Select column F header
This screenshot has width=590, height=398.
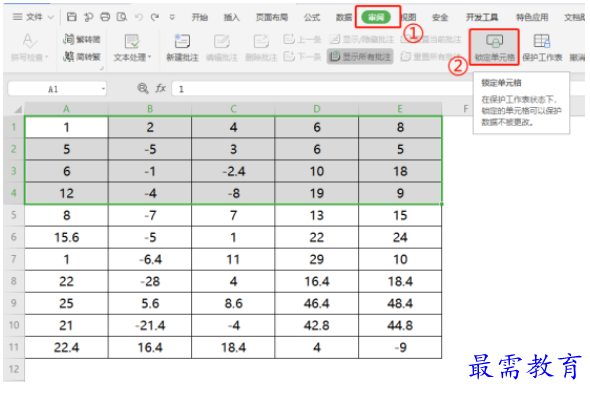(x=466, y=109)
